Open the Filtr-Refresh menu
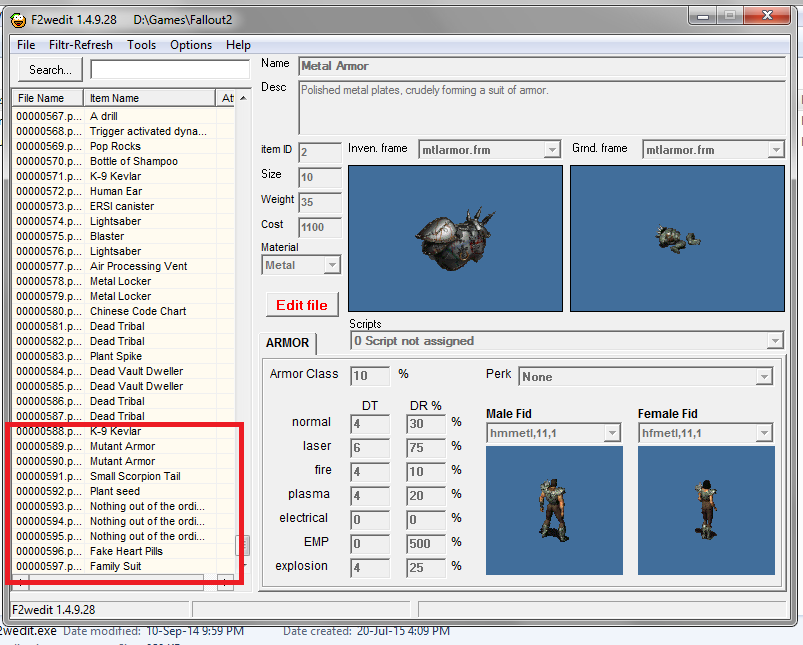803x645 pixels. pyautogui.click(x=81, y=45)
